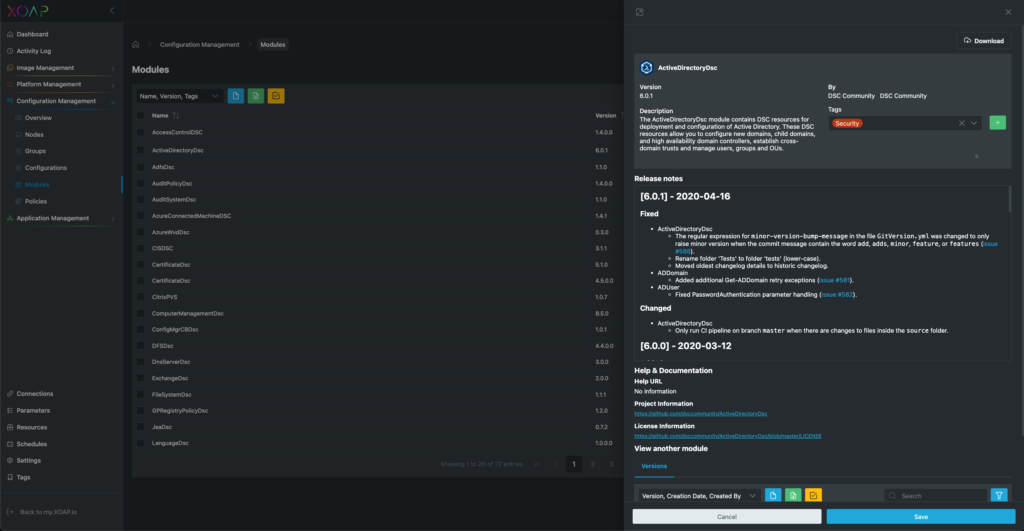Click the yellow select-all icon in Modules toolbar
This screenshot has height=531, width=1024.
(x=276, y=96)
